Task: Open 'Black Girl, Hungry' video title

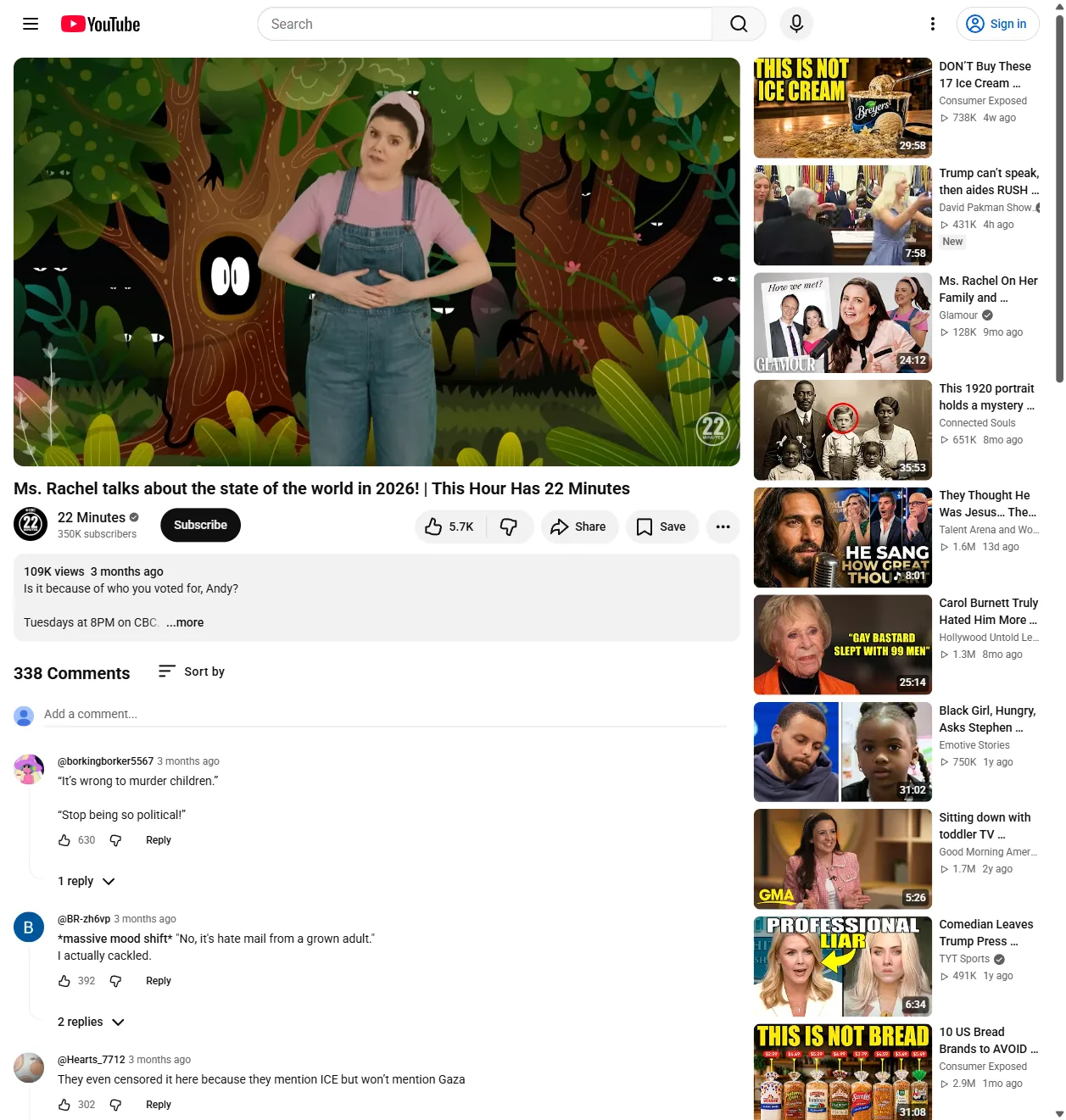Action: coord(987,719)
